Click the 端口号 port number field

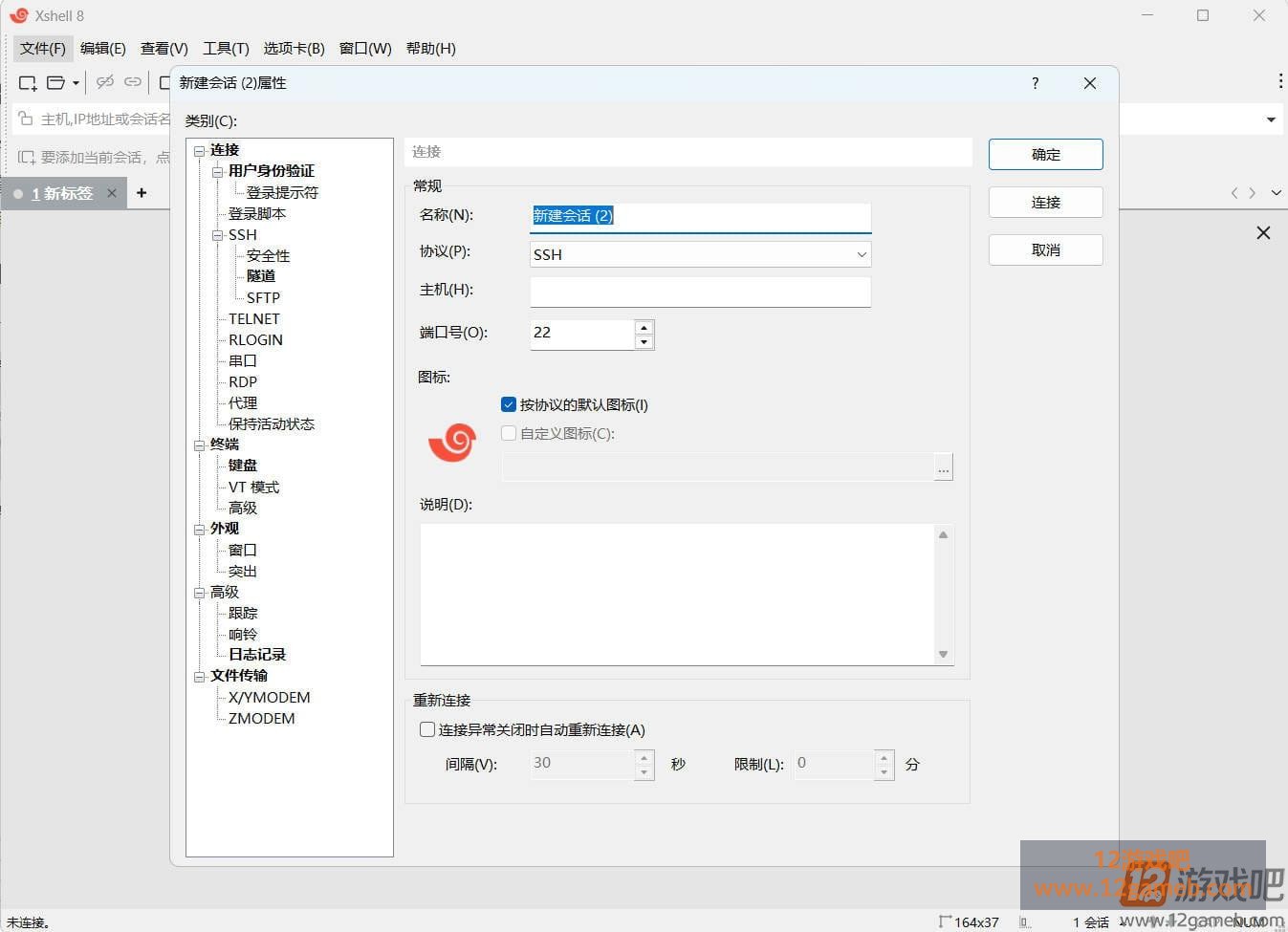tap(582, 334)
